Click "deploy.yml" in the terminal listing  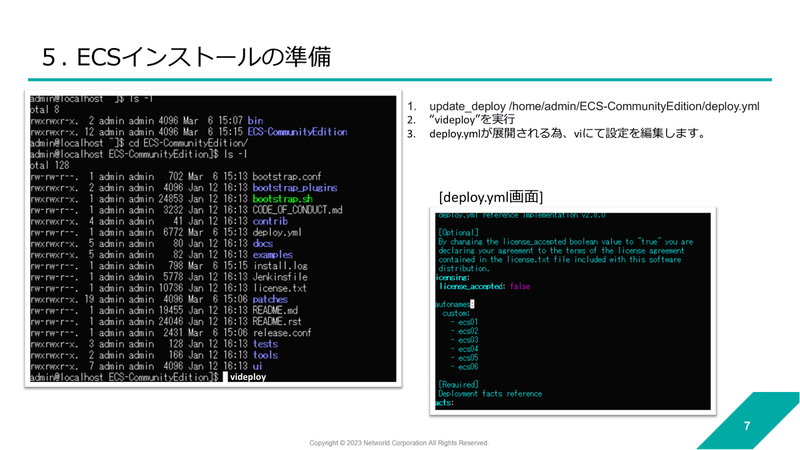(x=277, y=233)
